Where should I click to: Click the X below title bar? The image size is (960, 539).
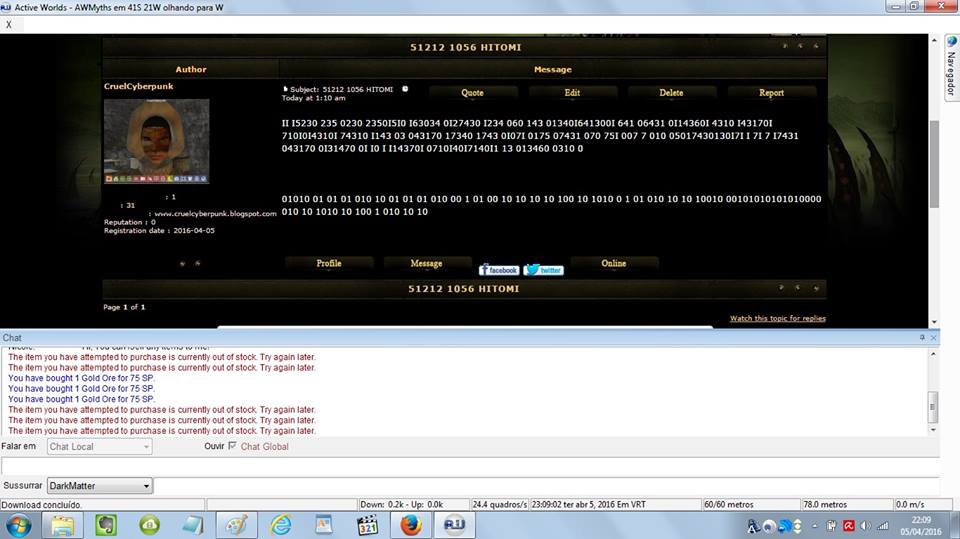pyautogui.click(x=9, y=24)
